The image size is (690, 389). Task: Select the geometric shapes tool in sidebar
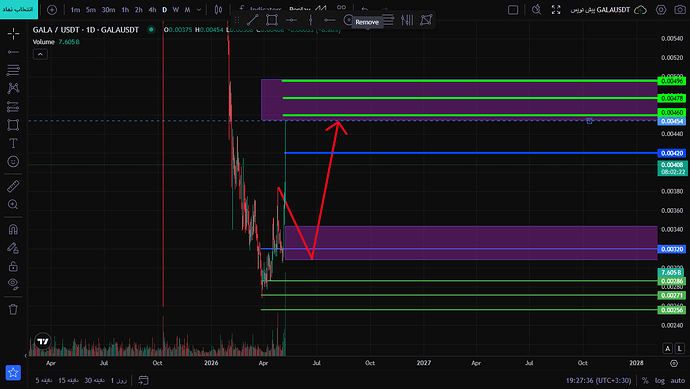[x=13, y=125]
